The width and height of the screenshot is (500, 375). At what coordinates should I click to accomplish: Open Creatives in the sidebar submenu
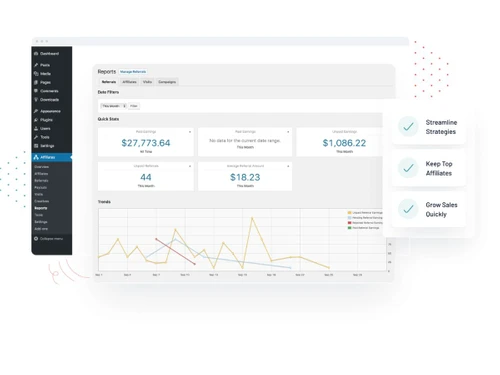[x=42, y=201]
